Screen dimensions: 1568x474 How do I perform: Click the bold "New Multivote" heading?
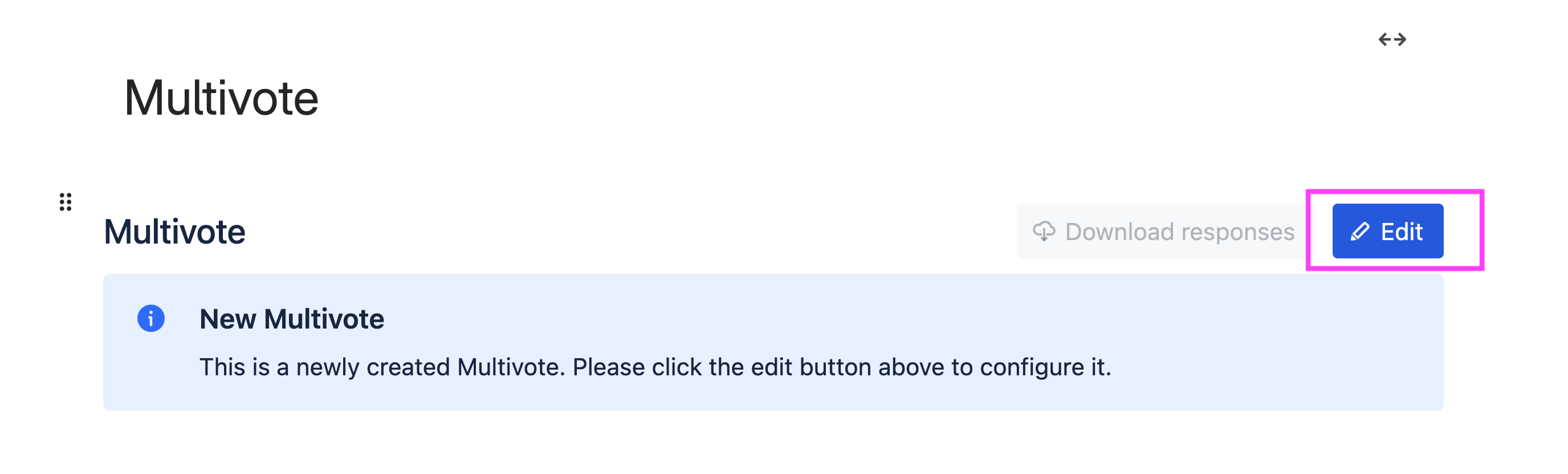coord(292,319)
